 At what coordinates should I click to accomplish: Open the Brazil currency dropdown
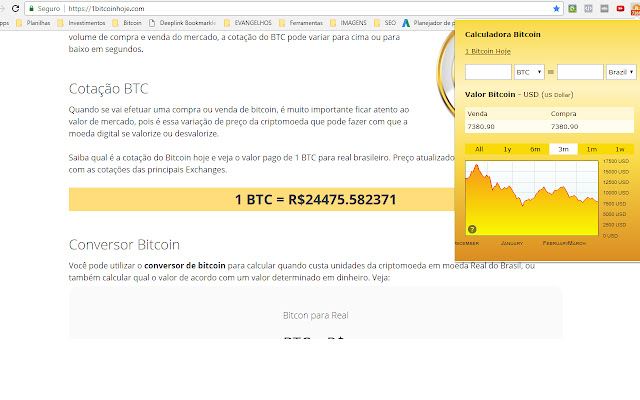621,72
